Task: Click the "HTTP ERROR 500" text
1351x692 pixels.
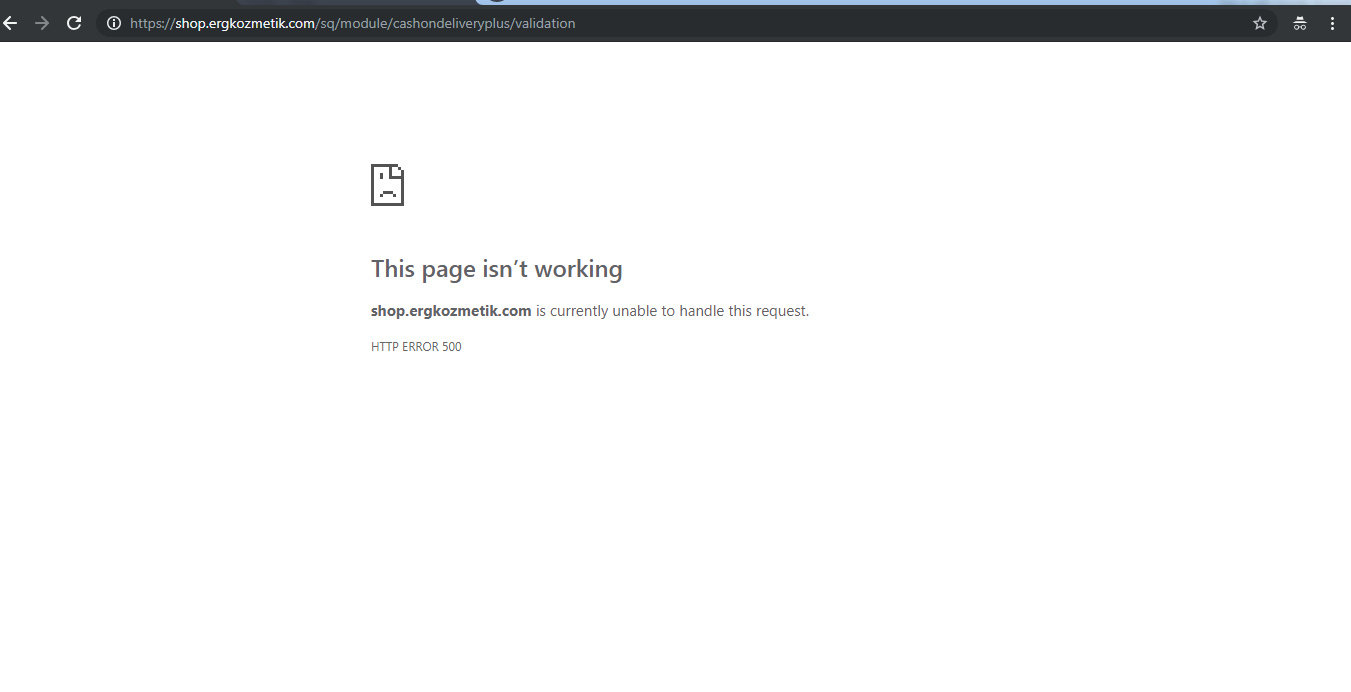Action: point(416,347)
